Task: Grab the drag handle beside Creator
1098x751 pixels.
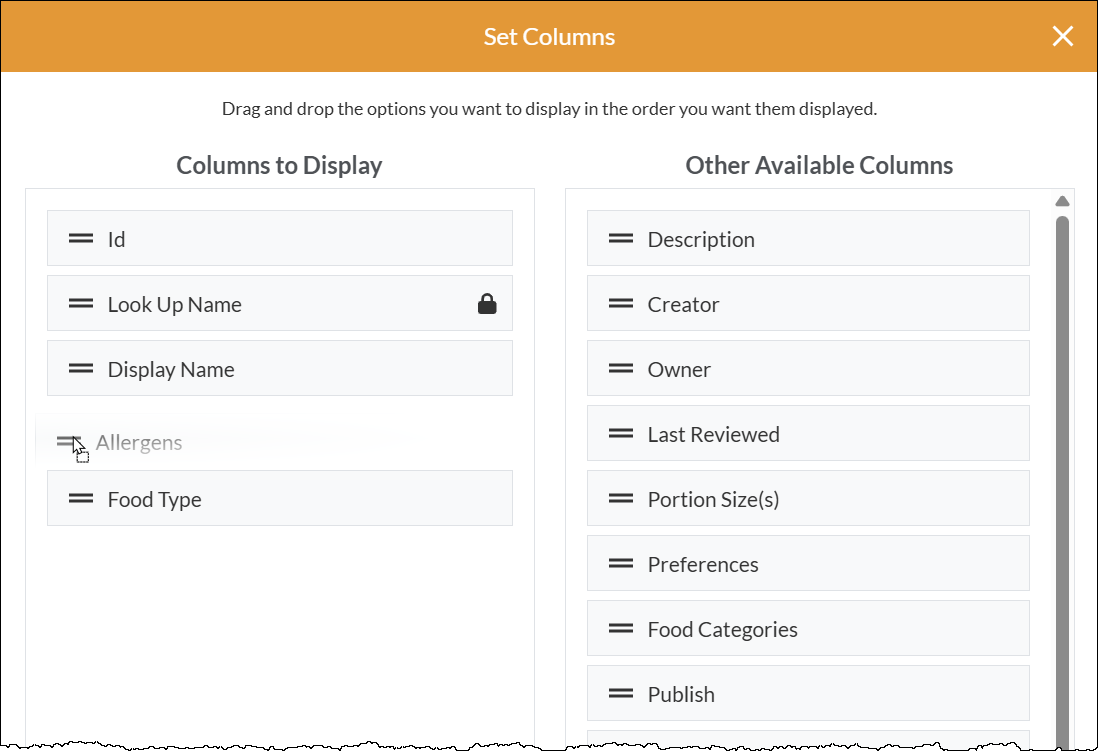Action: click(x=620, y=304)
